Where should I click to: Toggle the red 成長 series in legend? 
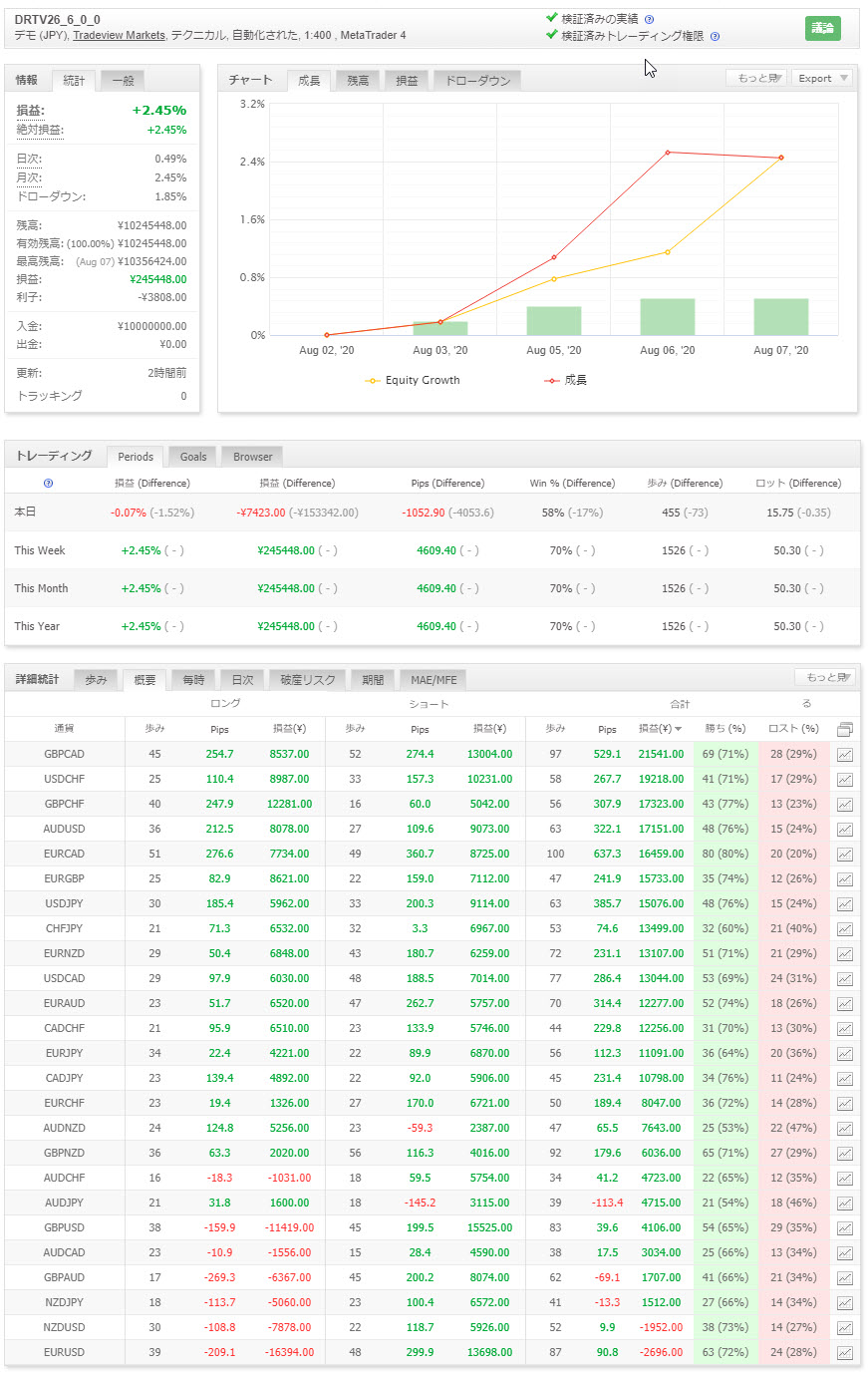[565, 380]
